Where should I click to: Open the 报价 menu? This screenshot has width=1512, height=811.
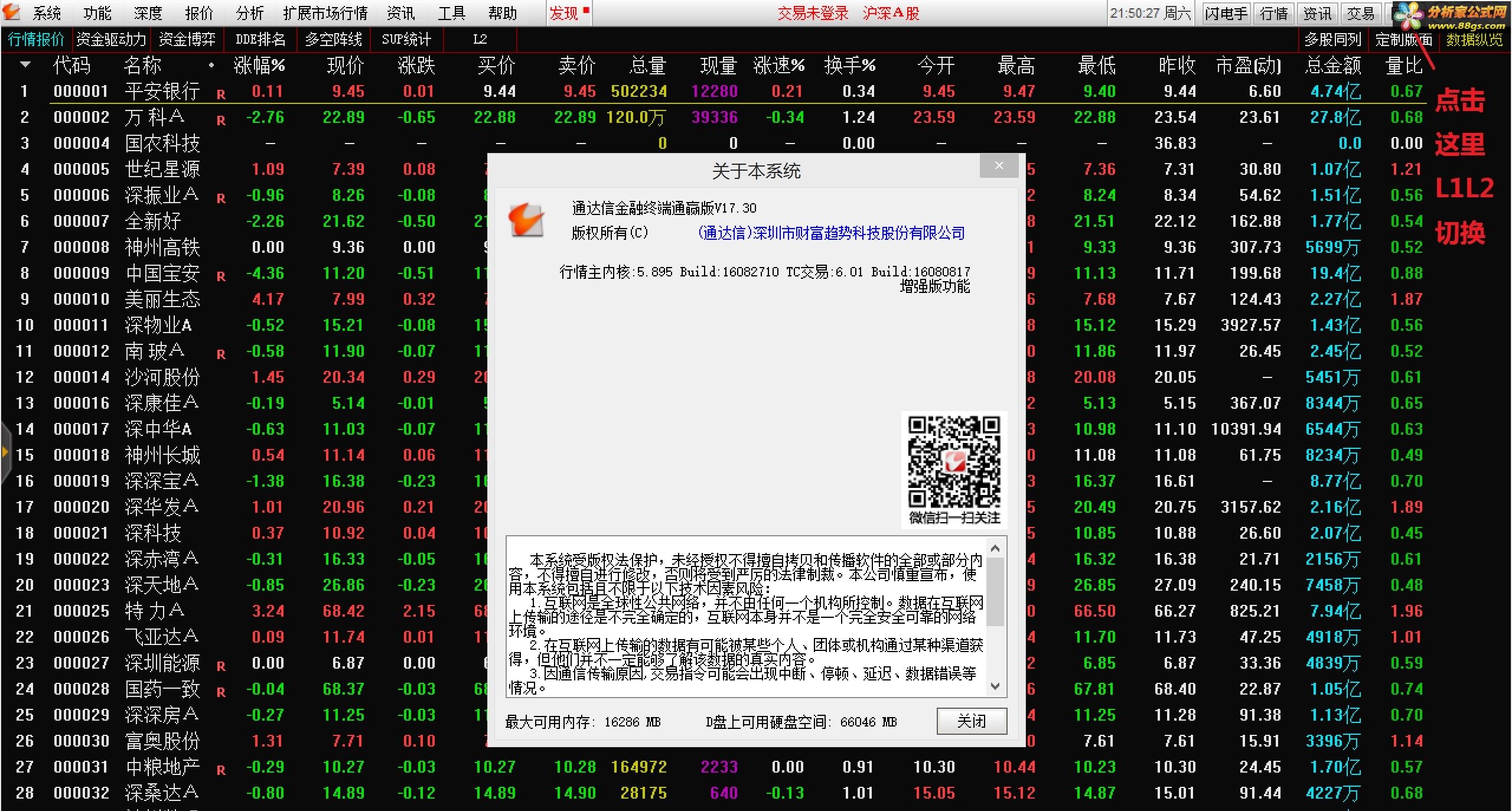pyautogui.click(x=199, y=13)
